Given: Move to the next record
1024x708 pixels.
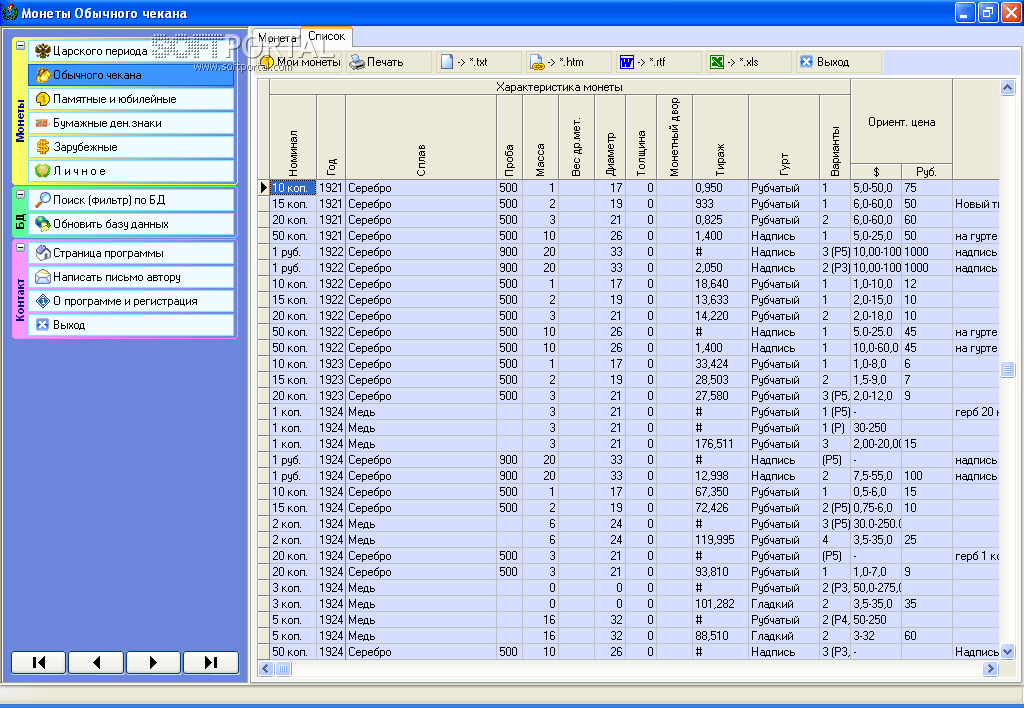Looking at the screenshot, I should [153, 662].
